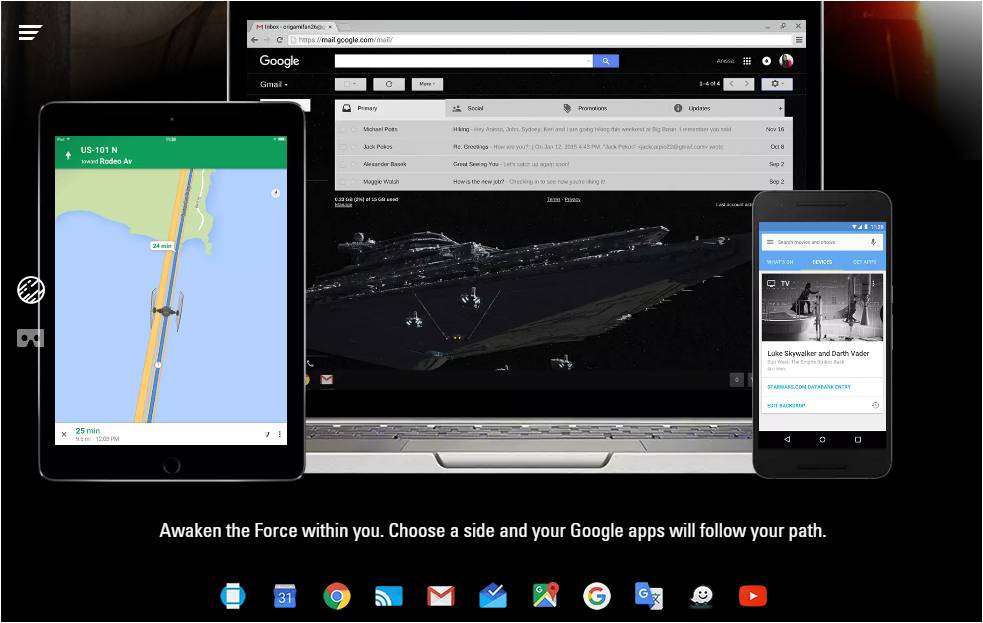Go to newer messages with left chevron
Viewport: 983px width, 623px height.
731,83
